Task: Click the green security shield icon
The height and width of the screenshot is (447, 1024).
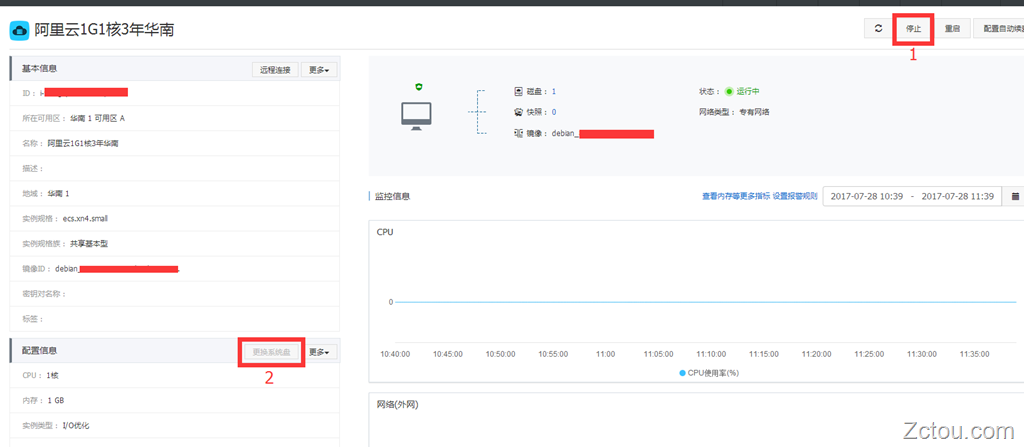Action: [x=419, y=87]
